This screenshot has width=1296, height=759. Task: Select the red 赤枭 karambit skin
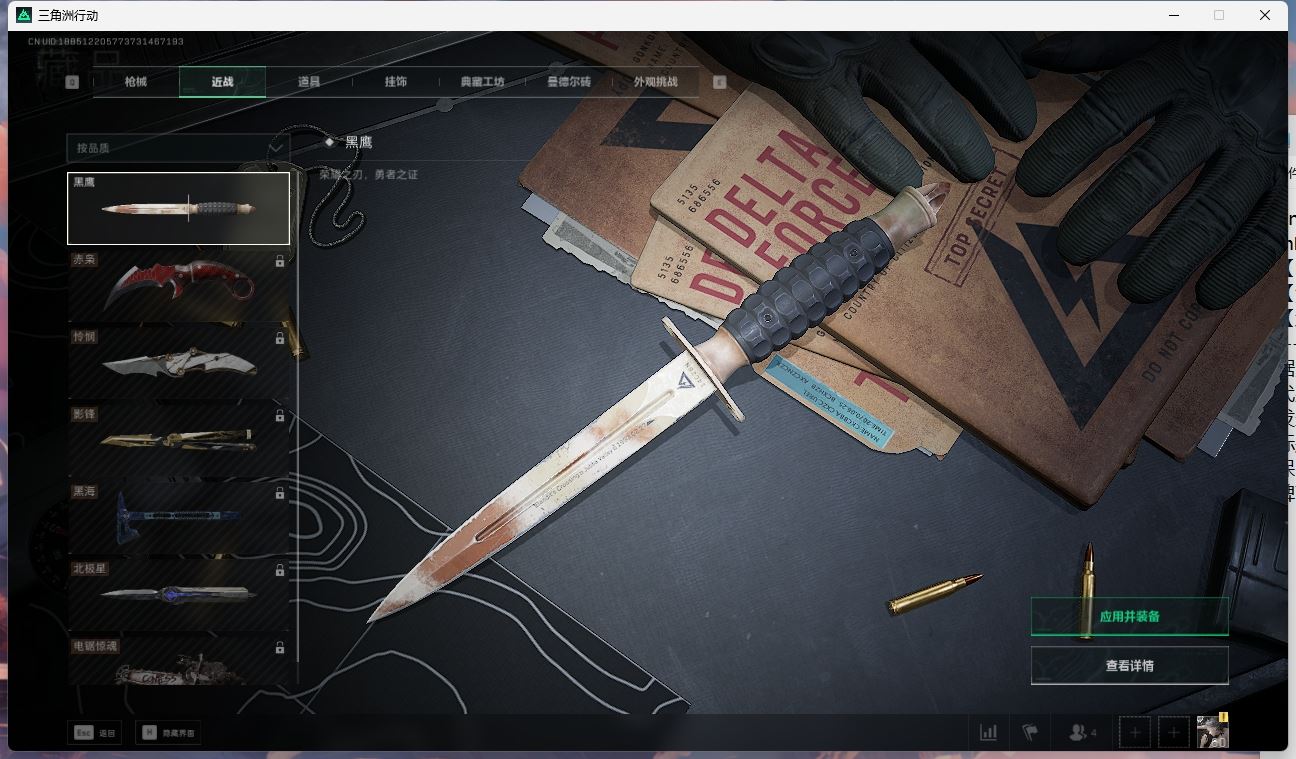[178, 286]
